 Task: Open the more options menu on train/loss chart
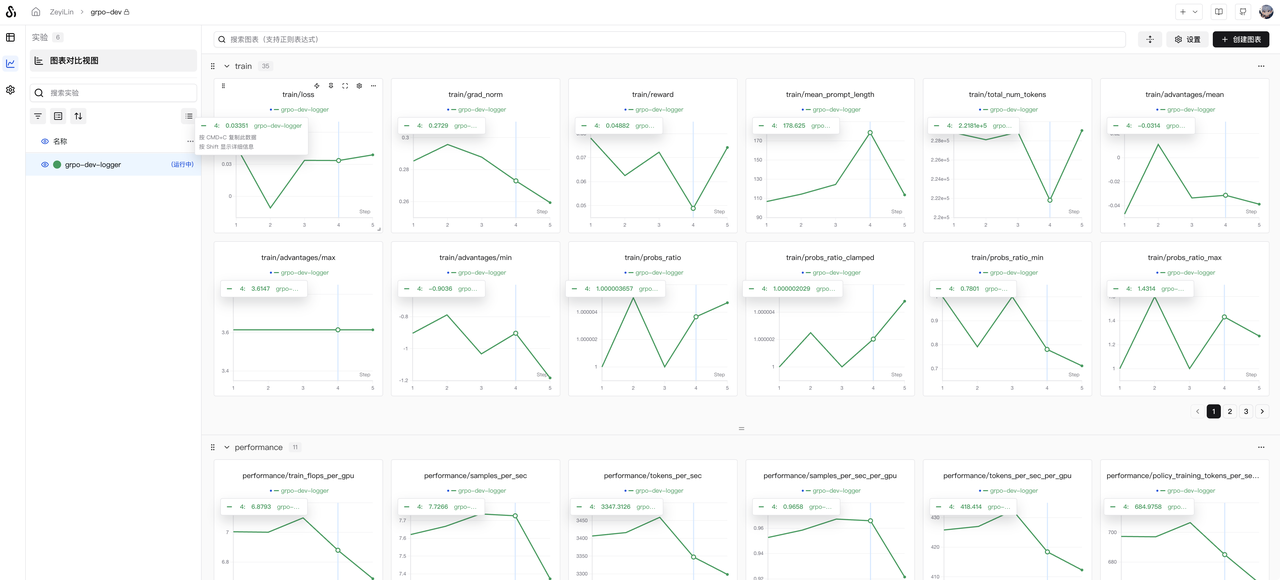coord(373,86)
